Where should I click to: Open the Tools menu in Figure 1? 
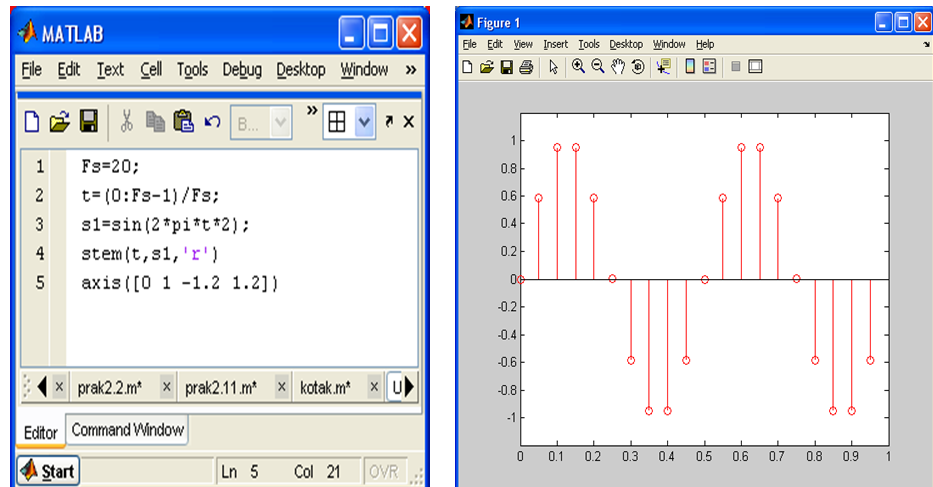click(x=589, y=44)
